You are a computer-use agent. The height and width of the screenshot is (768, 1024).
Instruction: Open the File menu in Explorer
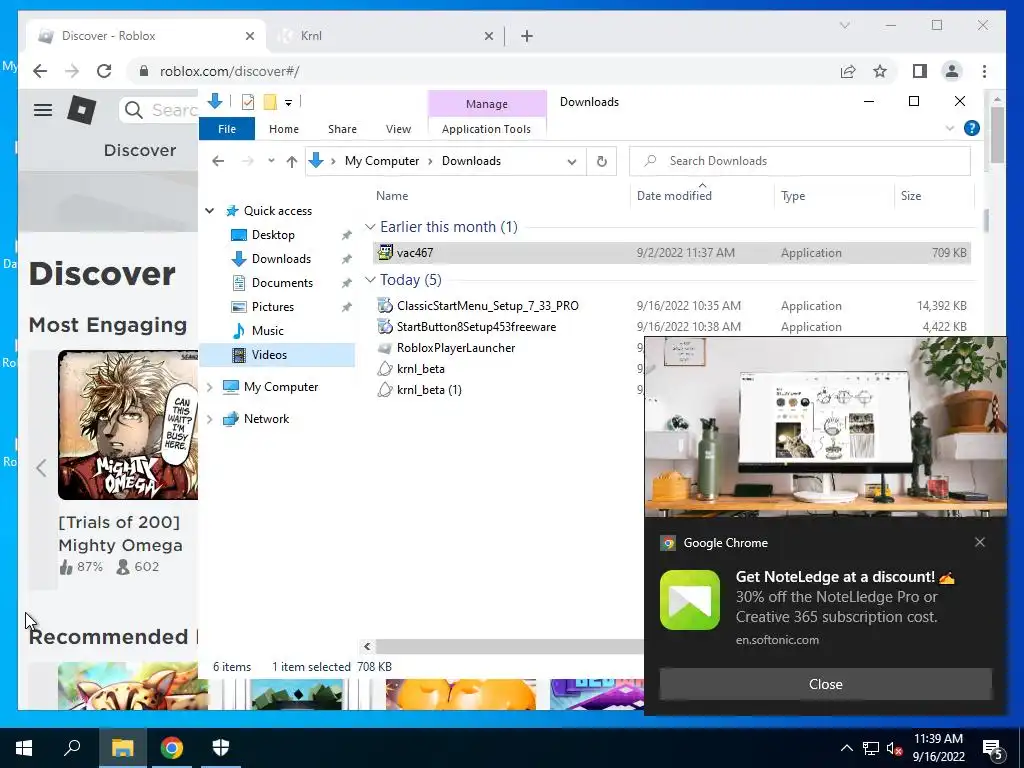pyautogui.click(x=227, y=129)
